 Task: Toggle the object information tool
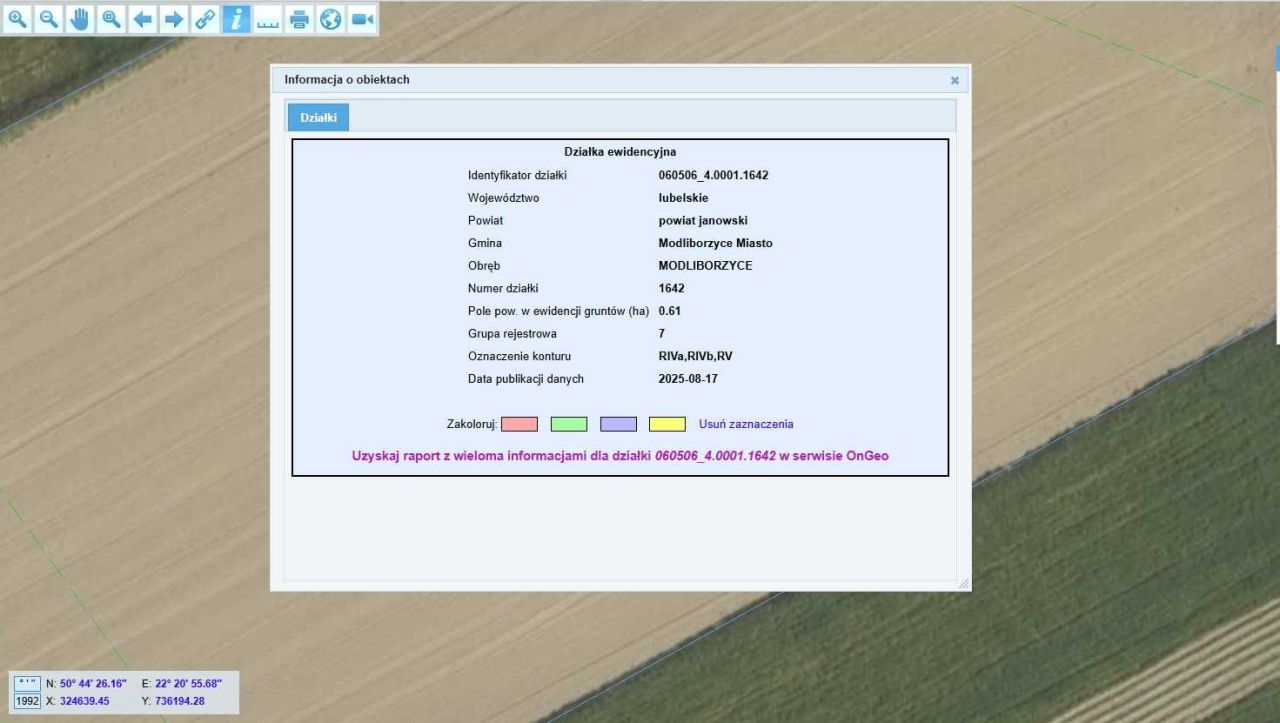[x=236, y=18]
